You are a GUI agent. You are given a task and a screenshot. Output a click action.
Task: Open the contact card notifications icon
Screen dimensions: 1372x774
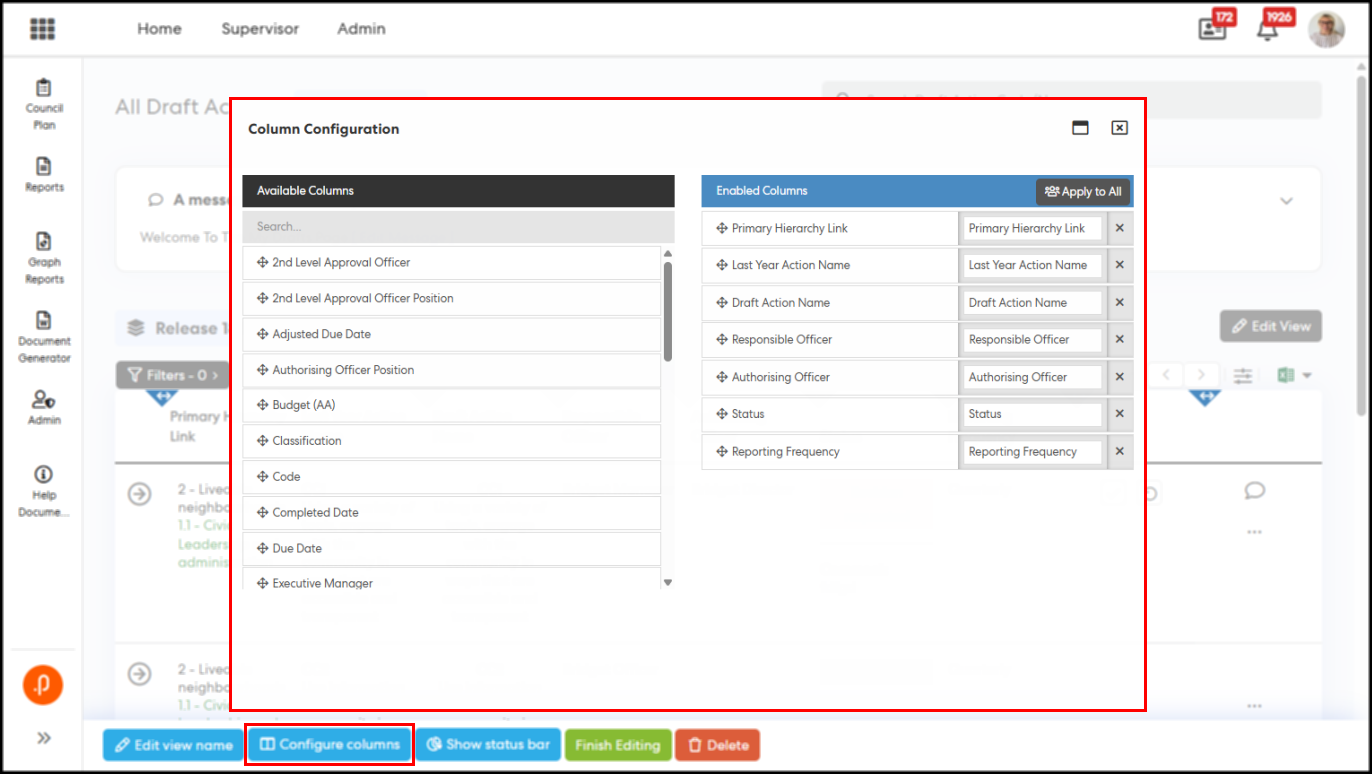tap(1212, 29)
